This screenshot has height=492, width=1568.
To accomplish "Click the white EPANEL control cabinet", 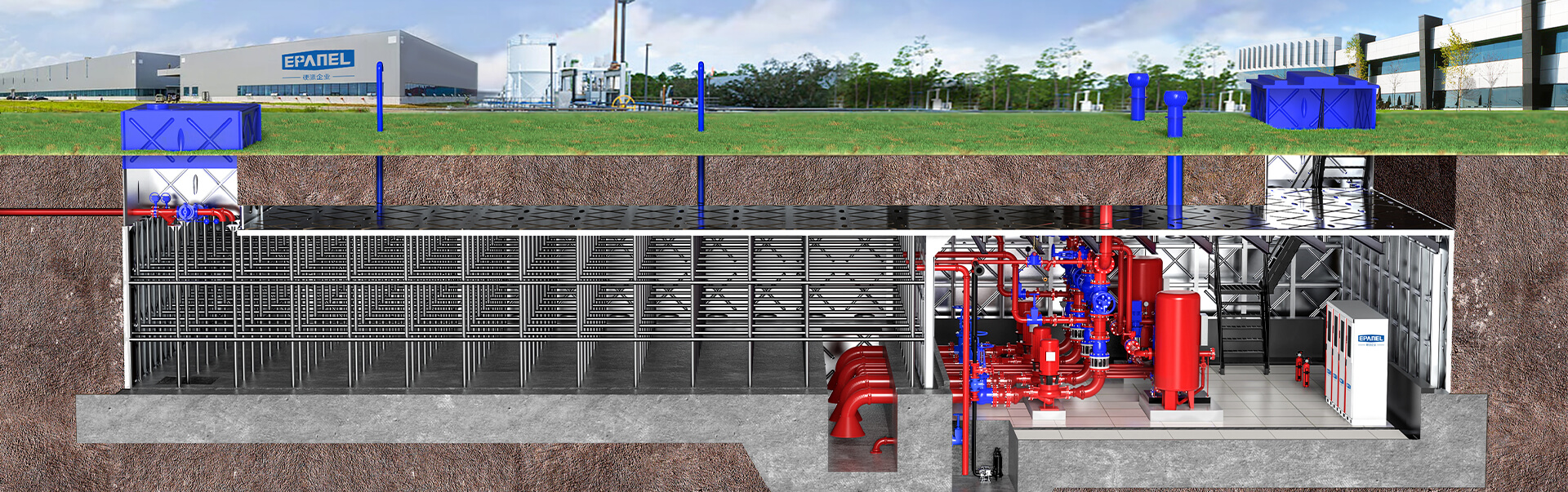I will pos(1356,362).
